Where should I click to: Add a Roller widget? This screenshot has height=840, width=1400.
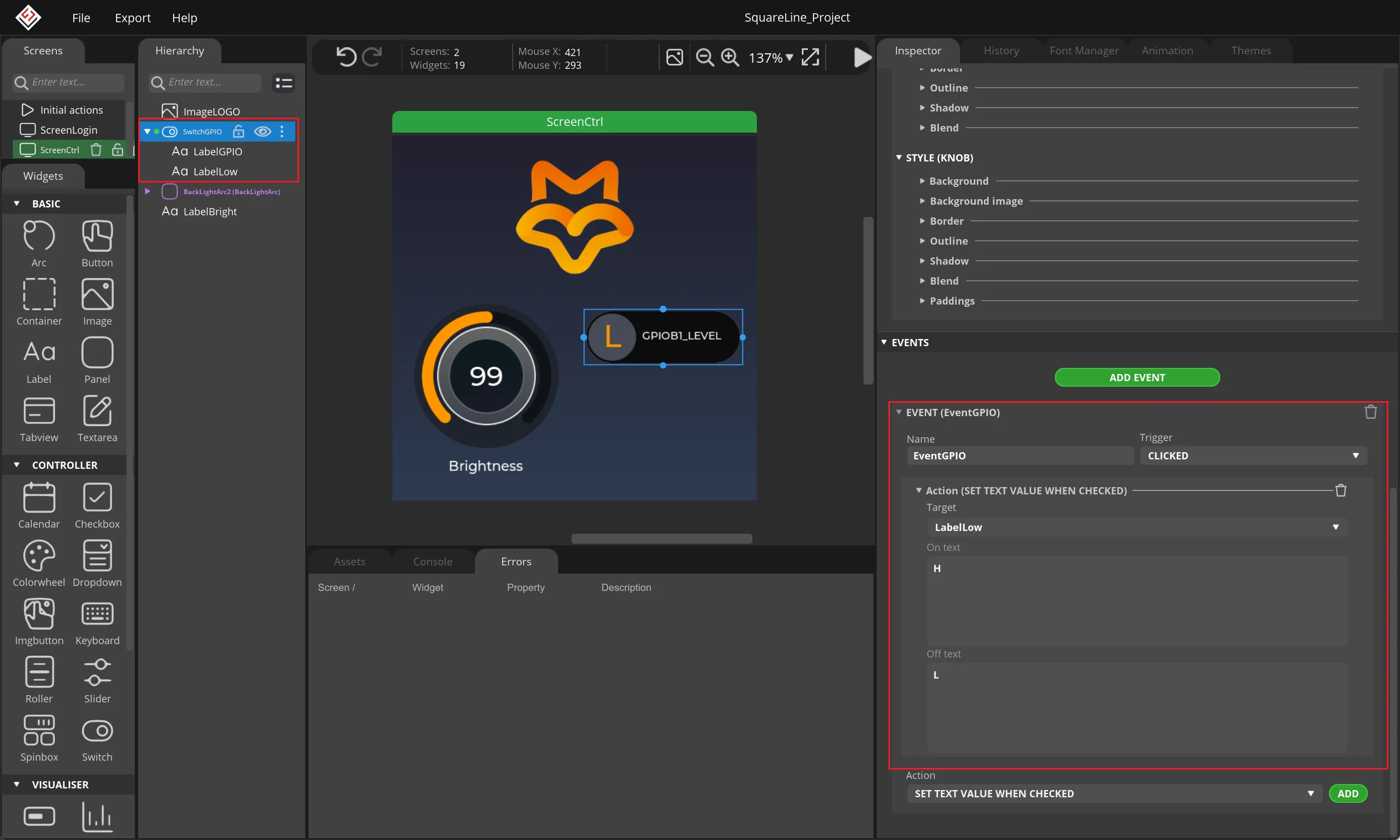[x=39, y=680]
